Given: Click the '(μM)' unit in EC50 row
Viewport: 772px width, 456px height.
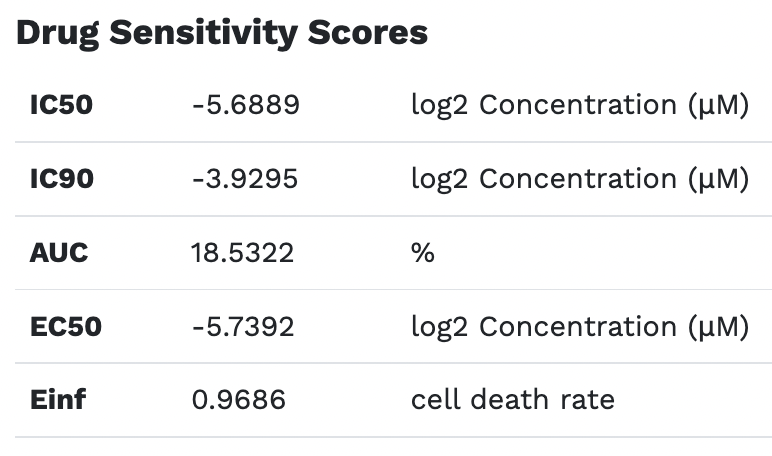Looking at the screenshot, I should pos(717,327).
